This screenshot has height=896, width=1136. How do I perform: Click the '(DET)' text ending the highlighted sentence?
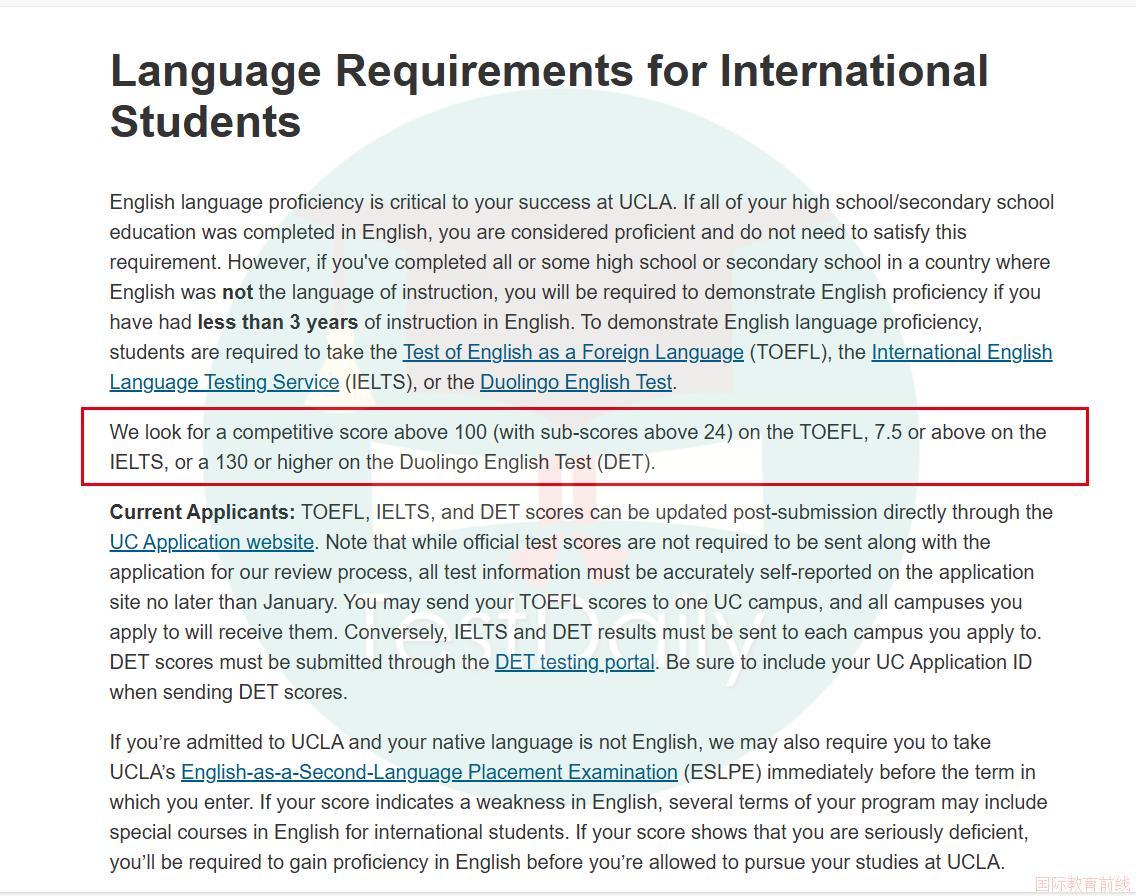tap(625, 462)
